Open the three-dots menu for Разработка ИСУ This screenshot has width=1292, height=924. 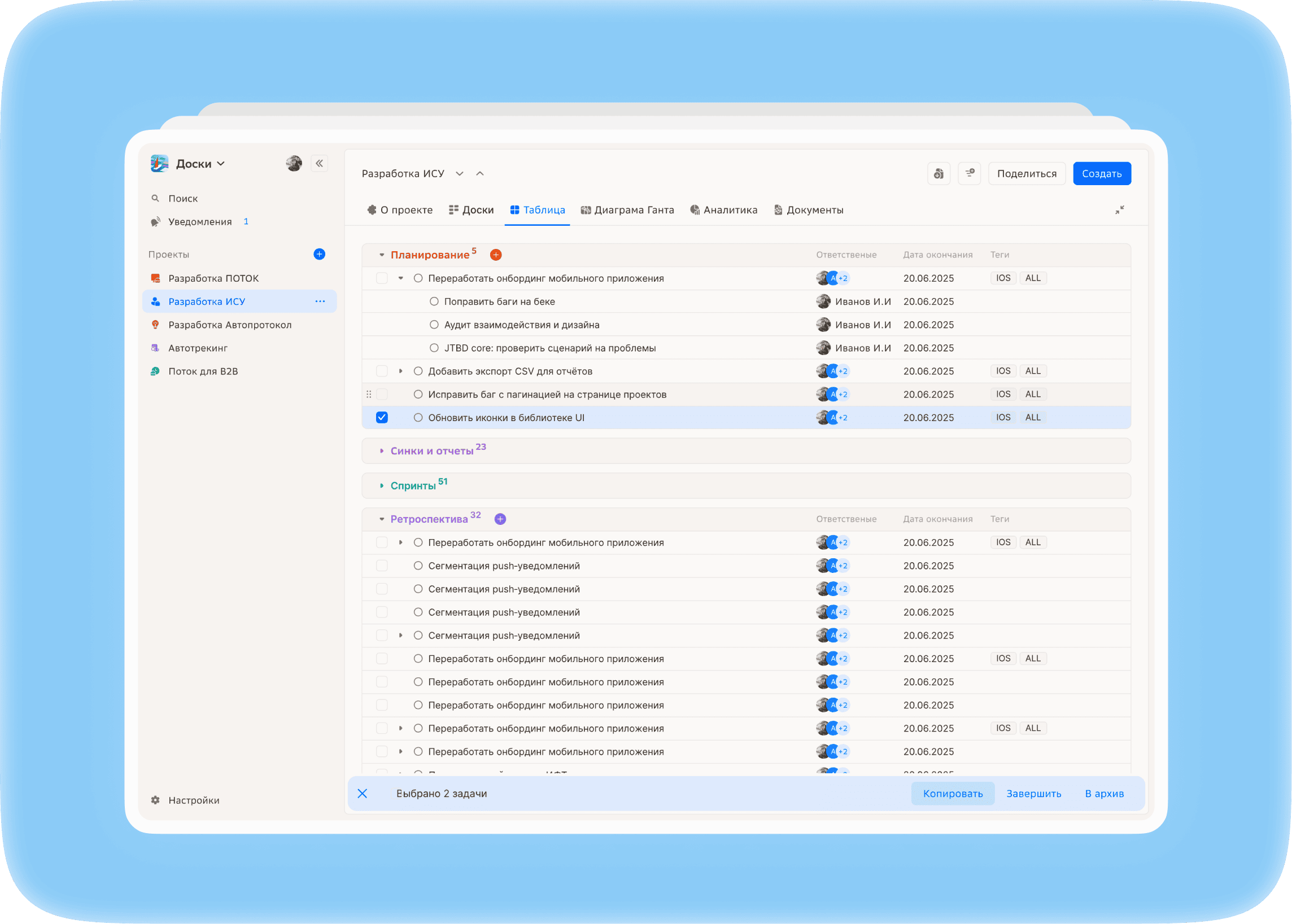click(320, 301)
